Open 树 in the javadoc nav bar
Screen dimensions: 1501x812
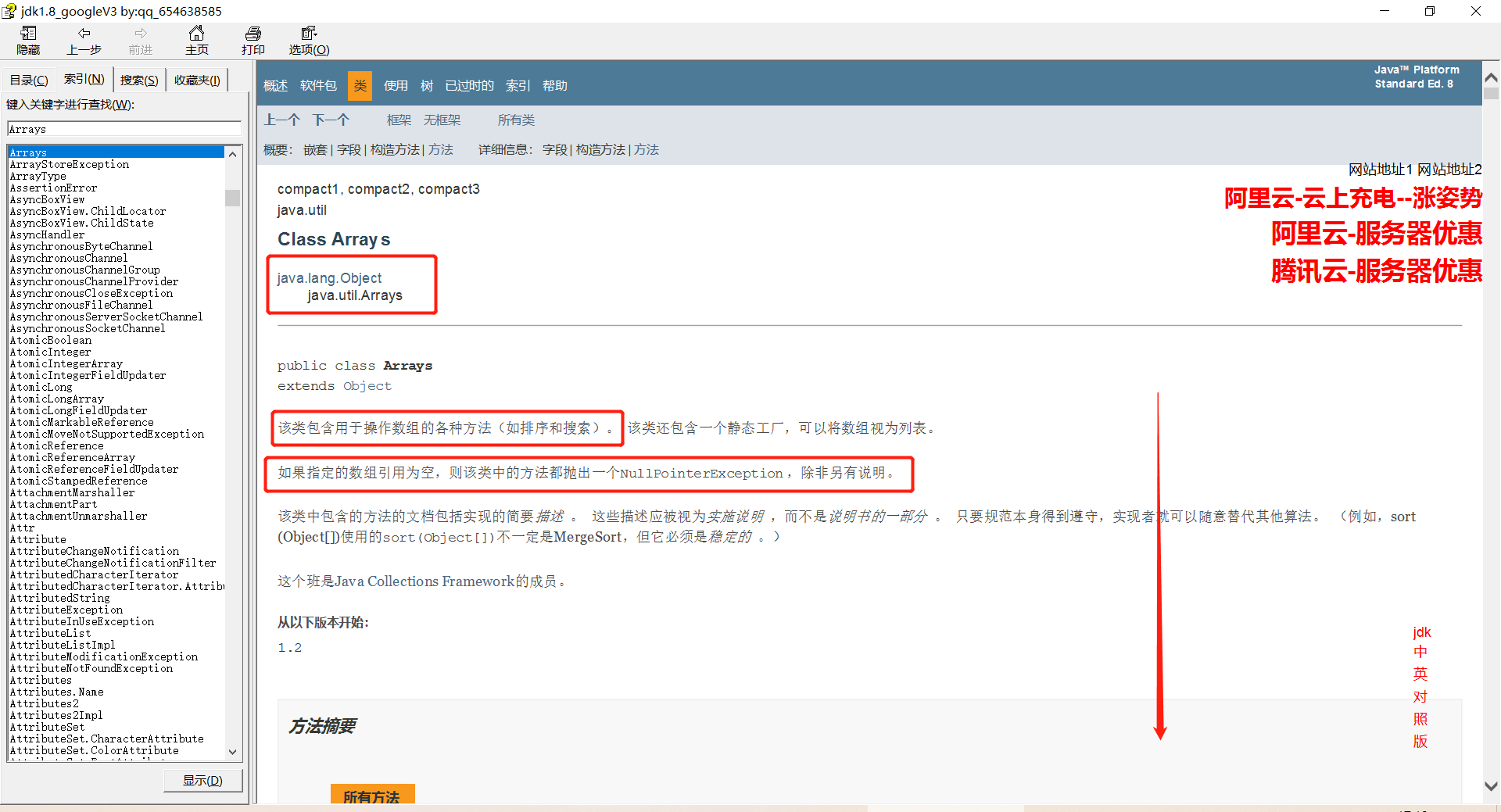[427, 85]
